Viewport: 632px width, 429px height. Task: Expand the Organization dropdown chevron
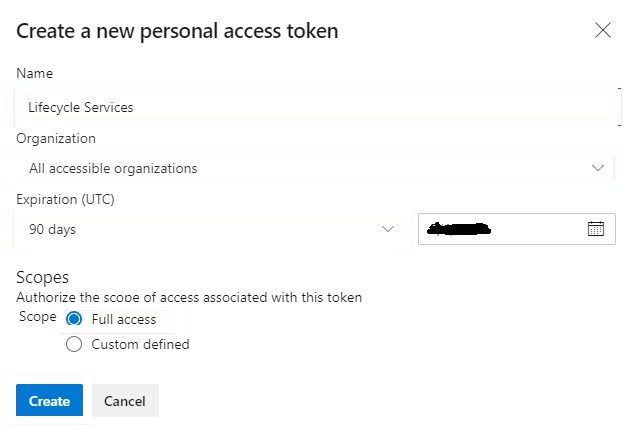click(x=598, y=168)
